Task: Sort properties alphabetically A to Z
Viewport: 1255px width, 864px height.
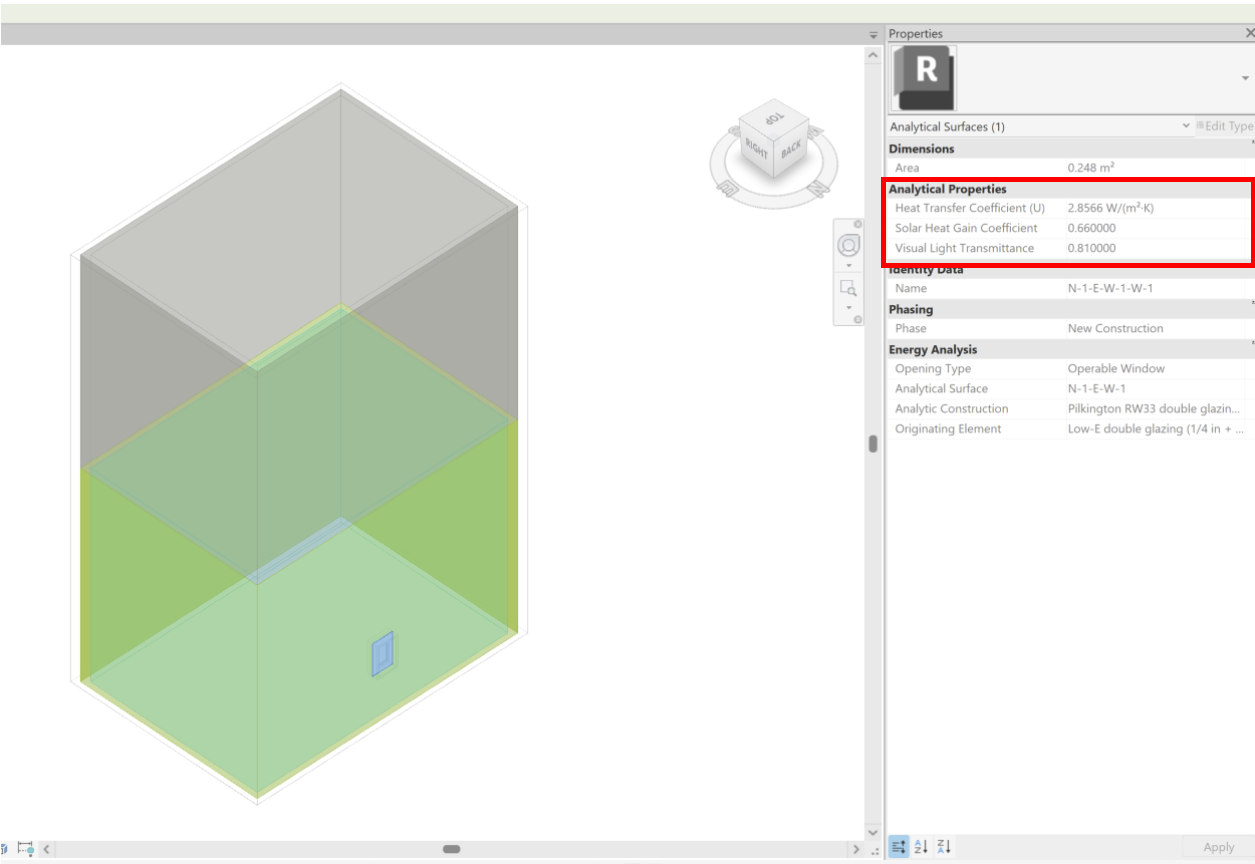Action: point(921,846)
